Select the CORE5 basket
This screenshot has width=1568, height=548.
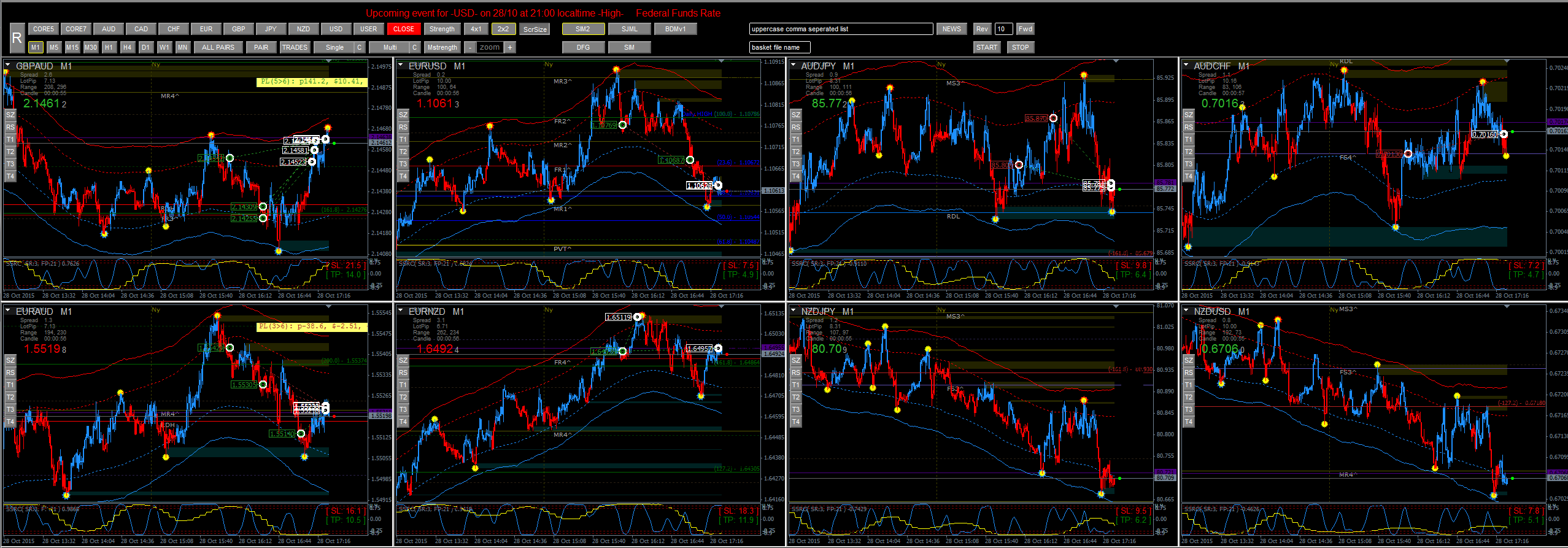[44, 29]
